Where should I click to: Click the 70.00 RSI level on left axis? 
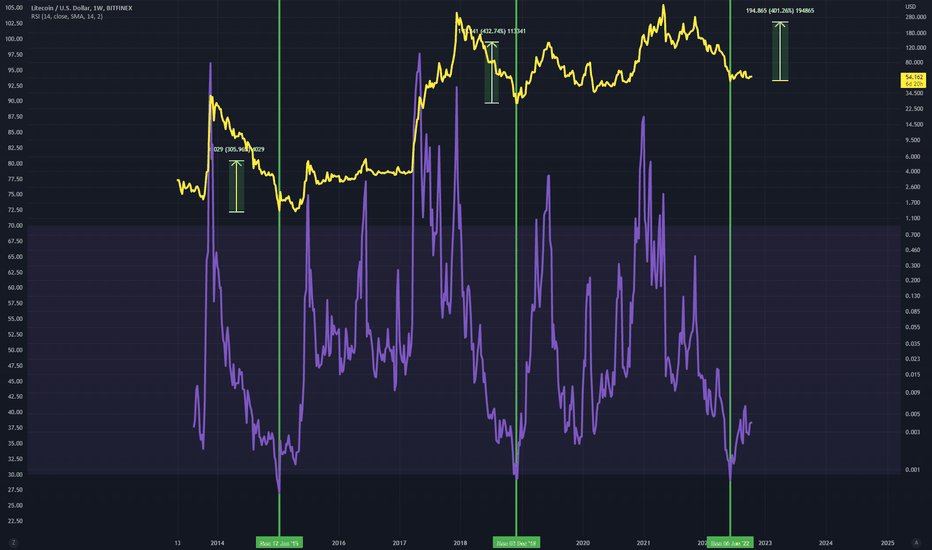(15, 225)
